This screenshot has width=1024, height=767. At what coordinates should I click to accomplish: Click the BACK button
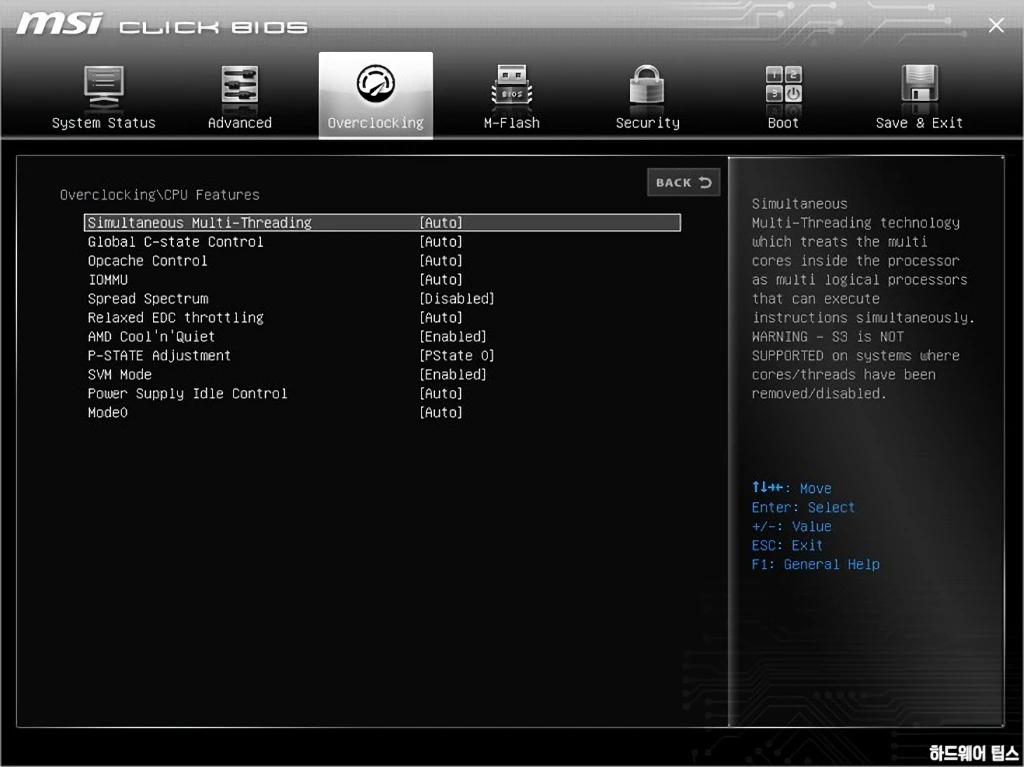[684, 182]
